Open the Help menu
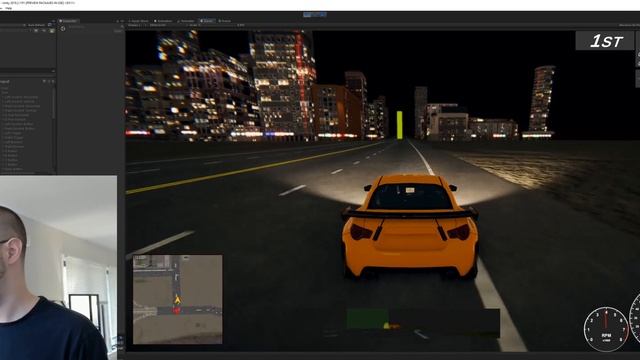 [9, 8]
